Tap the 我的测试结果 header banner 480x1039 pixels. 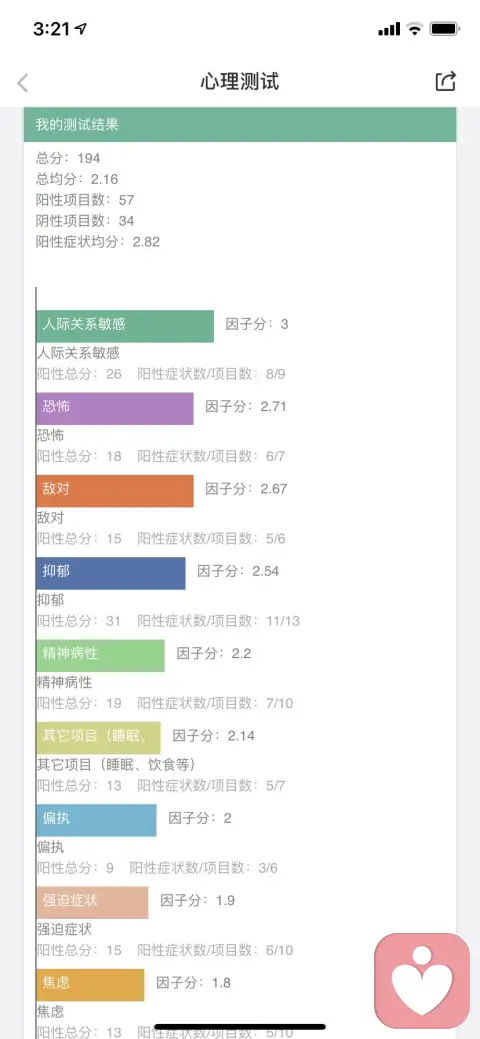pos(240,125)
